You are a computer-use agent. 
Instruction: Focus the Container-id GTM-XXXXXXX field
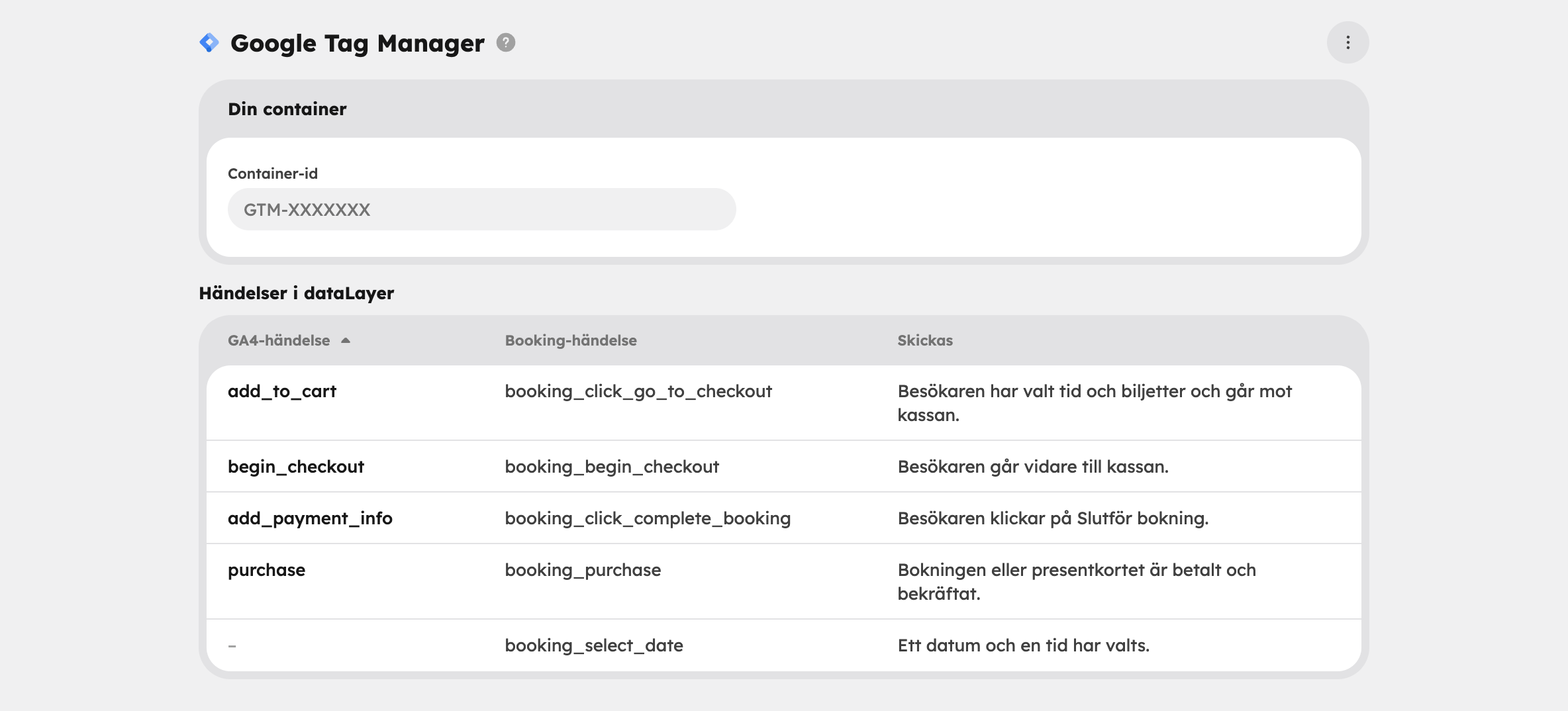(x=481, y=209)
